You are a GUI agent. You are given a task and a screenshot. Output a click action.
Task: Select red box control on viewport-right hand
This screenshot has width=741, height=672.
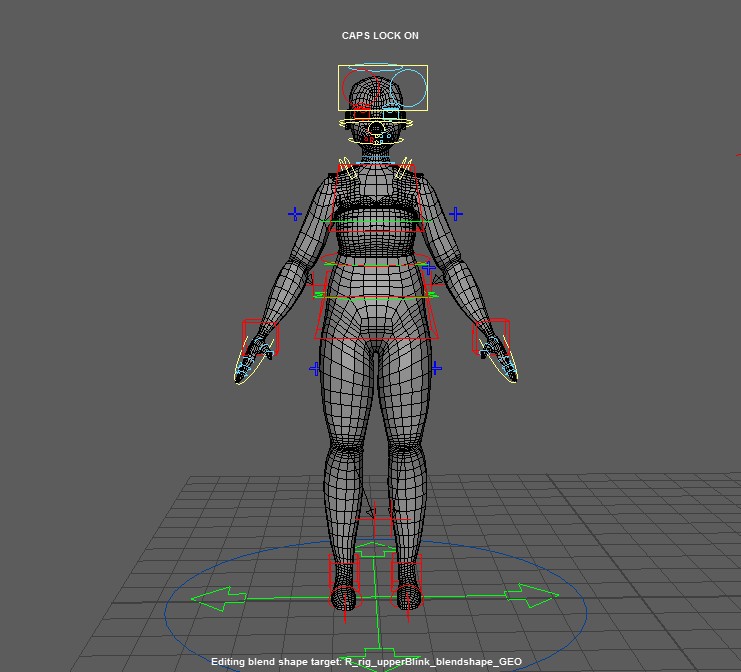click(x=491, y=336)
